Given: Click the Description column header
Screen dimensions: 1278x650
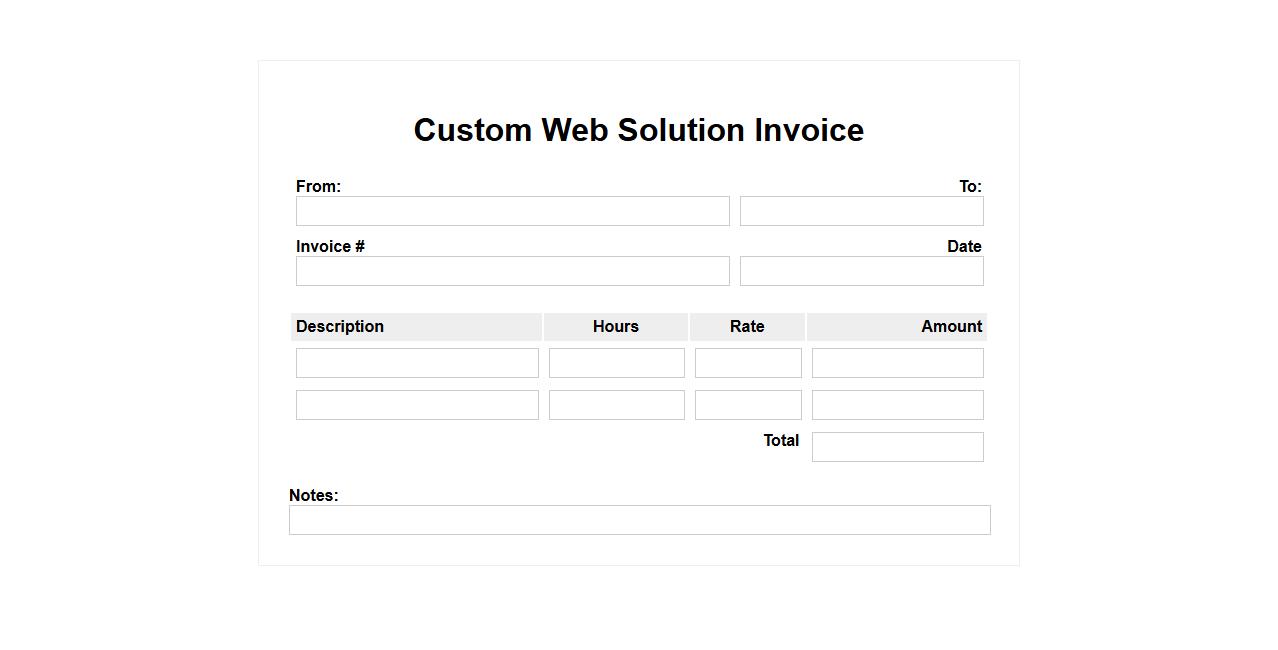Looking at the screenshot, I should click(340, 327).
